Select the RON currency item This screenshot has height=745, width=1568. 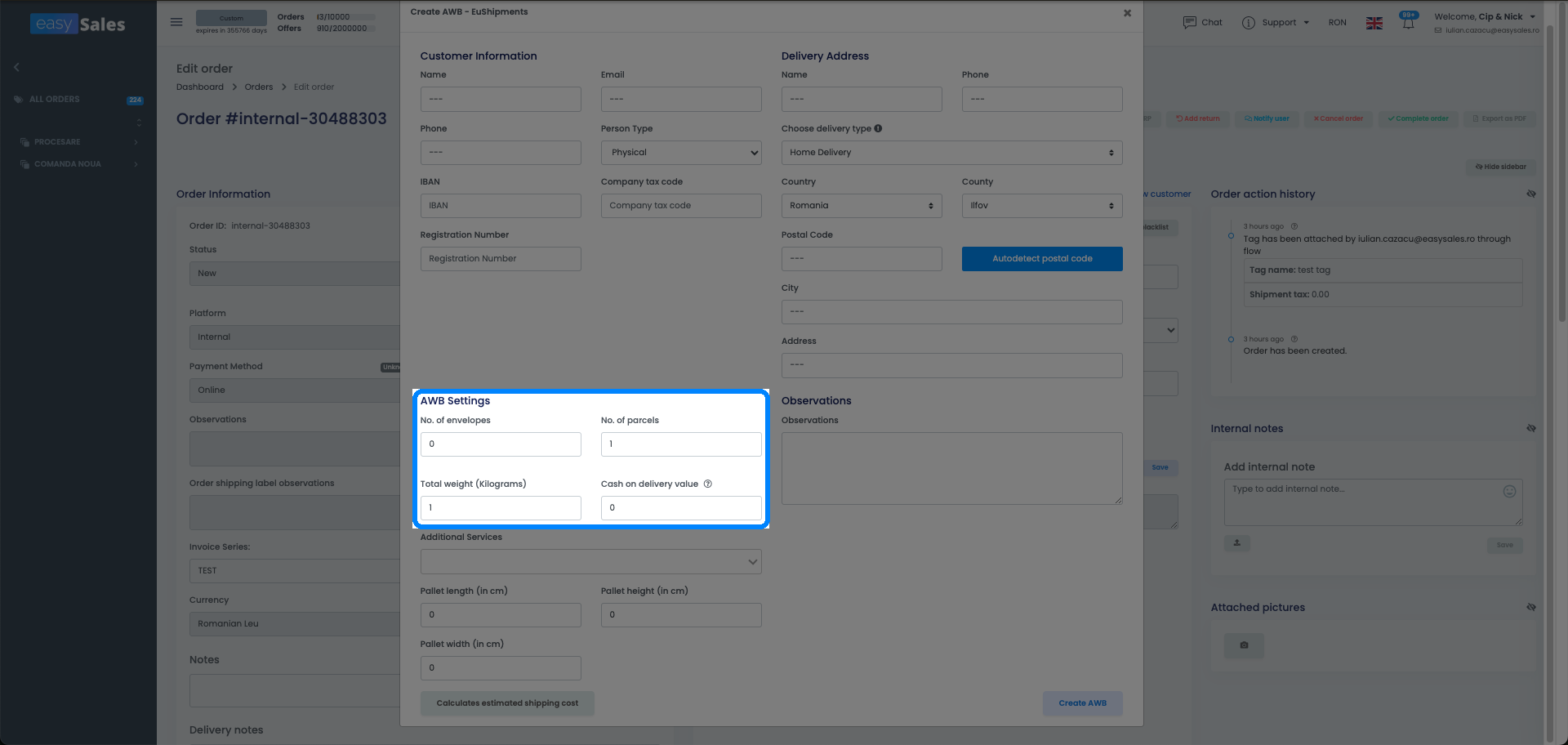1337,23
